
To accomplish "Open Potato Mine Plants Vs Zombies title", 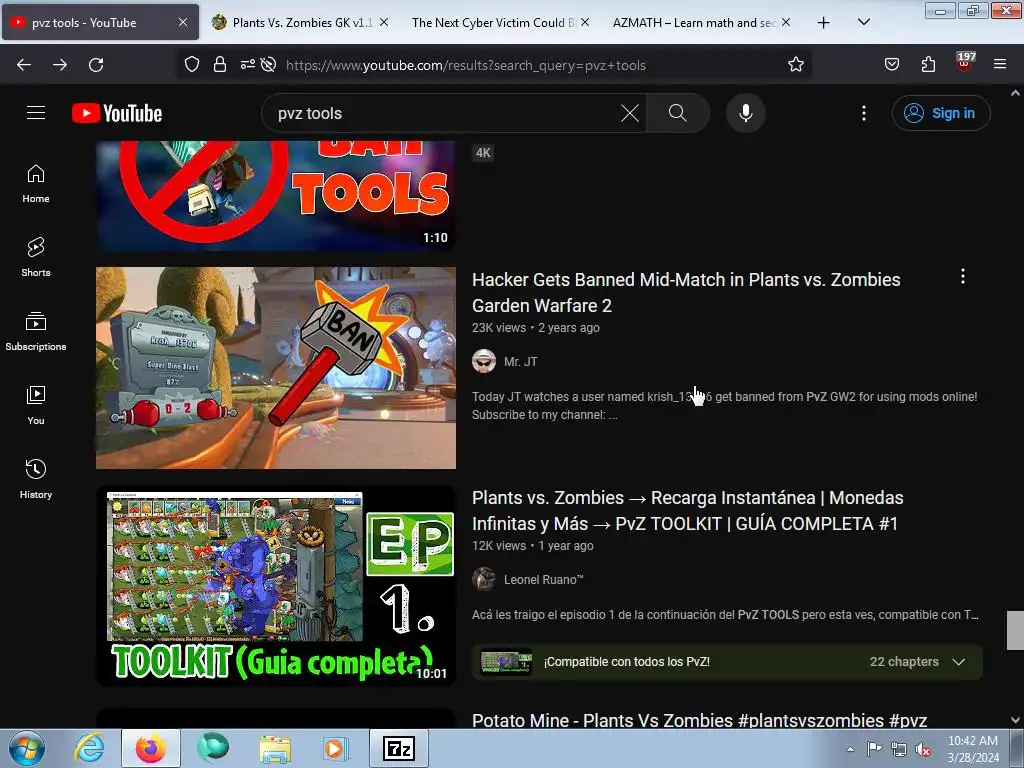I will (x=699, y=720).
